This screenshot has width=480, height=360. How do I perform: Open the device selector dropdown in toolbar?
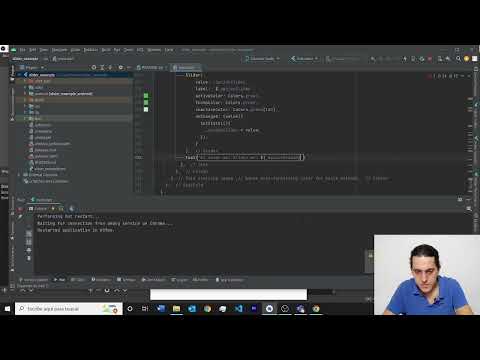click(x=262, y=59)
